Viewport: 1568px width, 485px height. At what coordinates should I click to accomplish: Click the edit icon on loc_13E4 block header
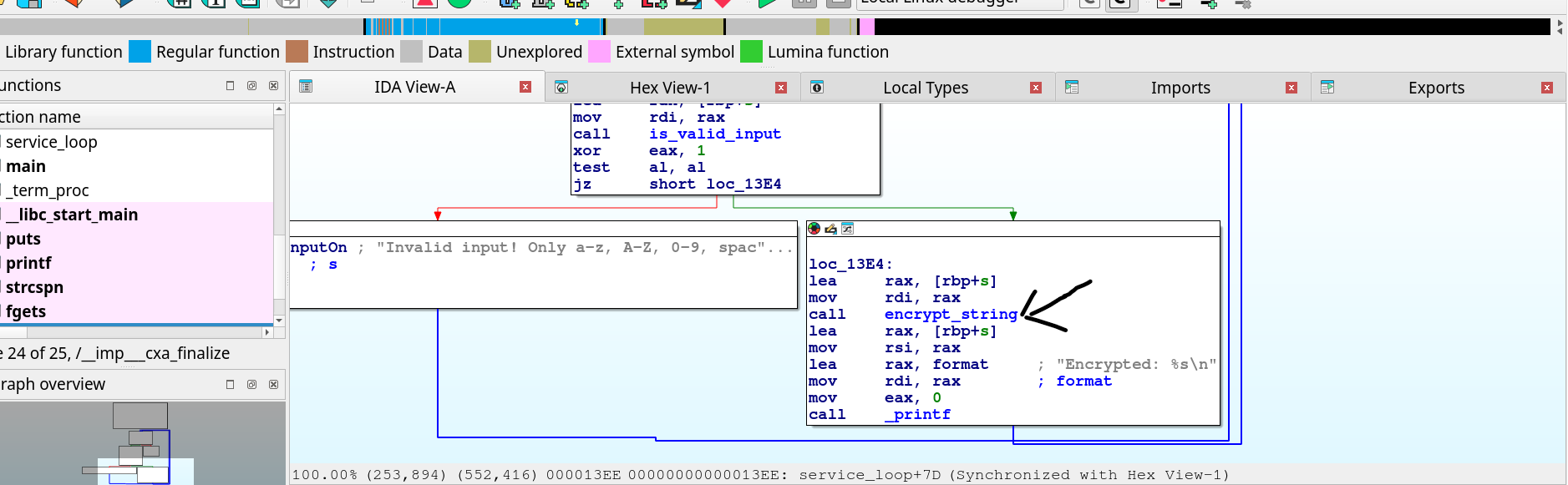[830, 229]
